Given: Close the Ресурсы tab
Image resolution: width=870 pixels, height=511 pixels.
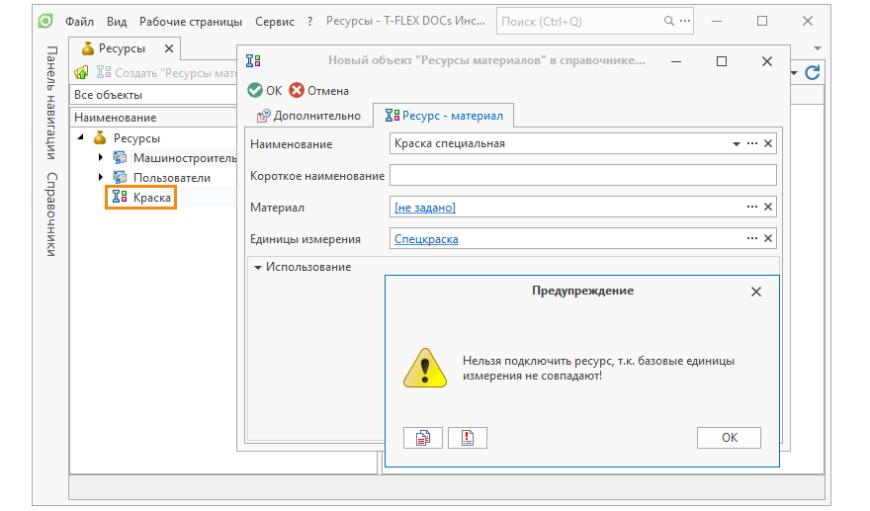Looking at the screenshot, I should 169,49.
